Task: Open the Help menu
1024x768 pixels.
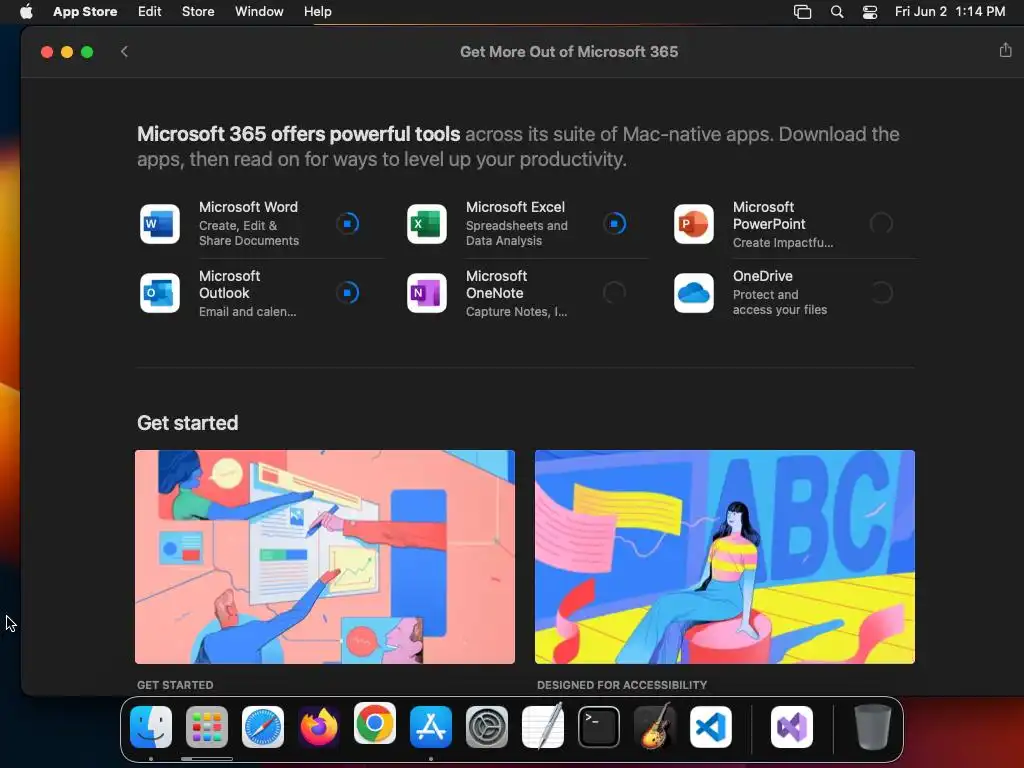Action: point(317,12)
